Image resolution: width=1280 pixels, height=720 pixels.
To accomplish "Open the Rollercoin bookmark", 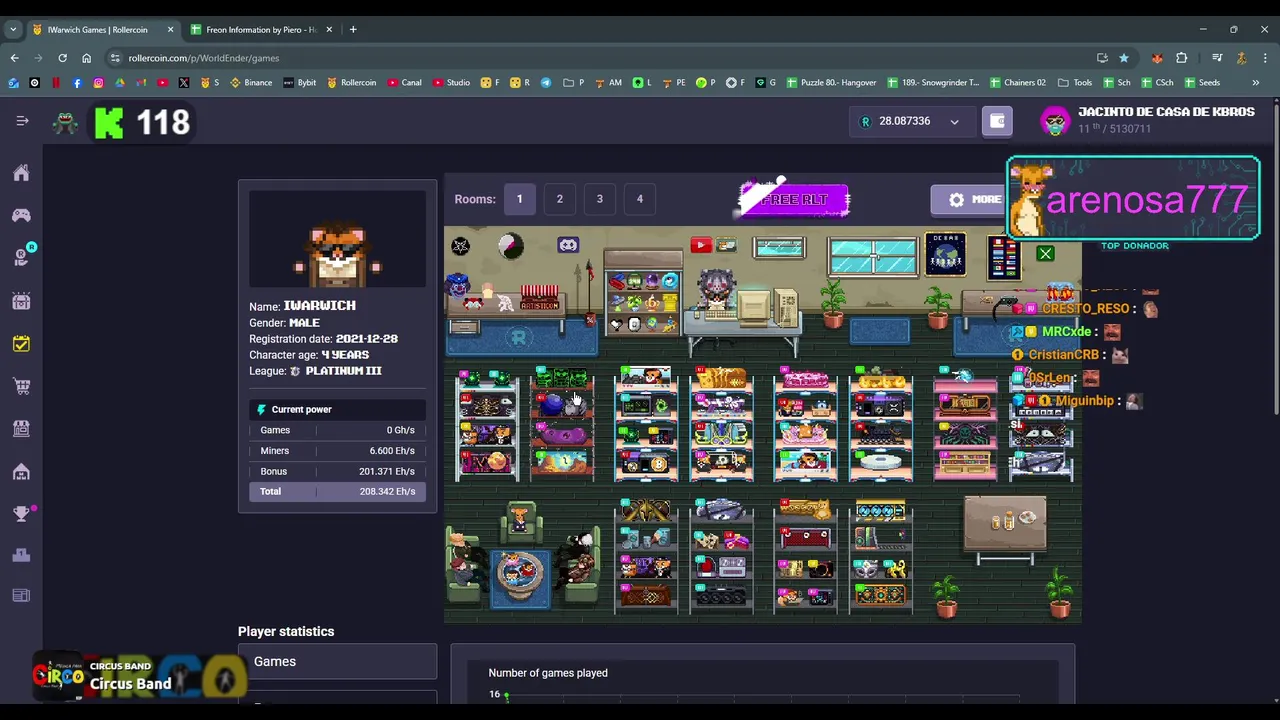I will point(352,82).
